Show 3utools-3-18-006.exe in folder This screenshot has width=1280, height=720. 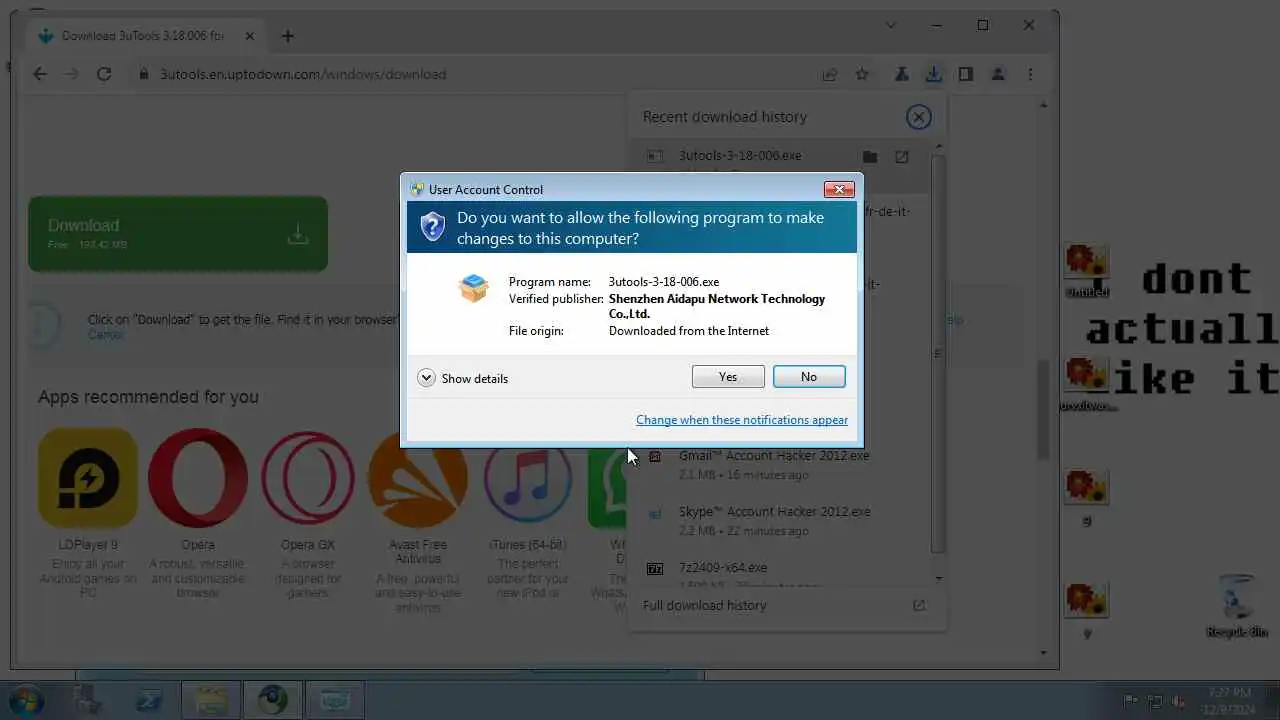pyautogui.click(x=870, y=157)
